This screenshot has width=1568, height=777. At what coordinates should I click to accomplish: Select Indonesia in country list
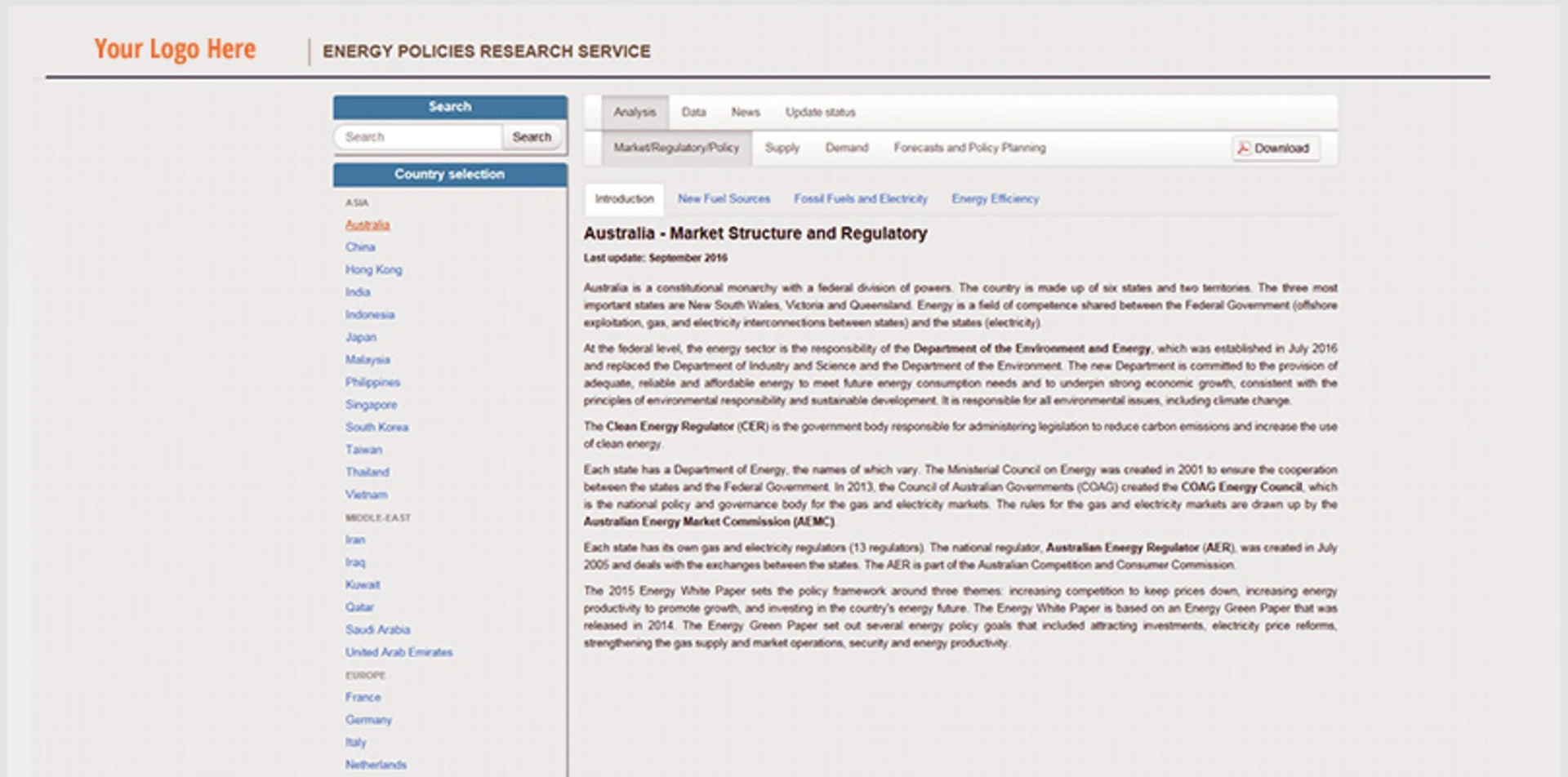coord(370,314)
